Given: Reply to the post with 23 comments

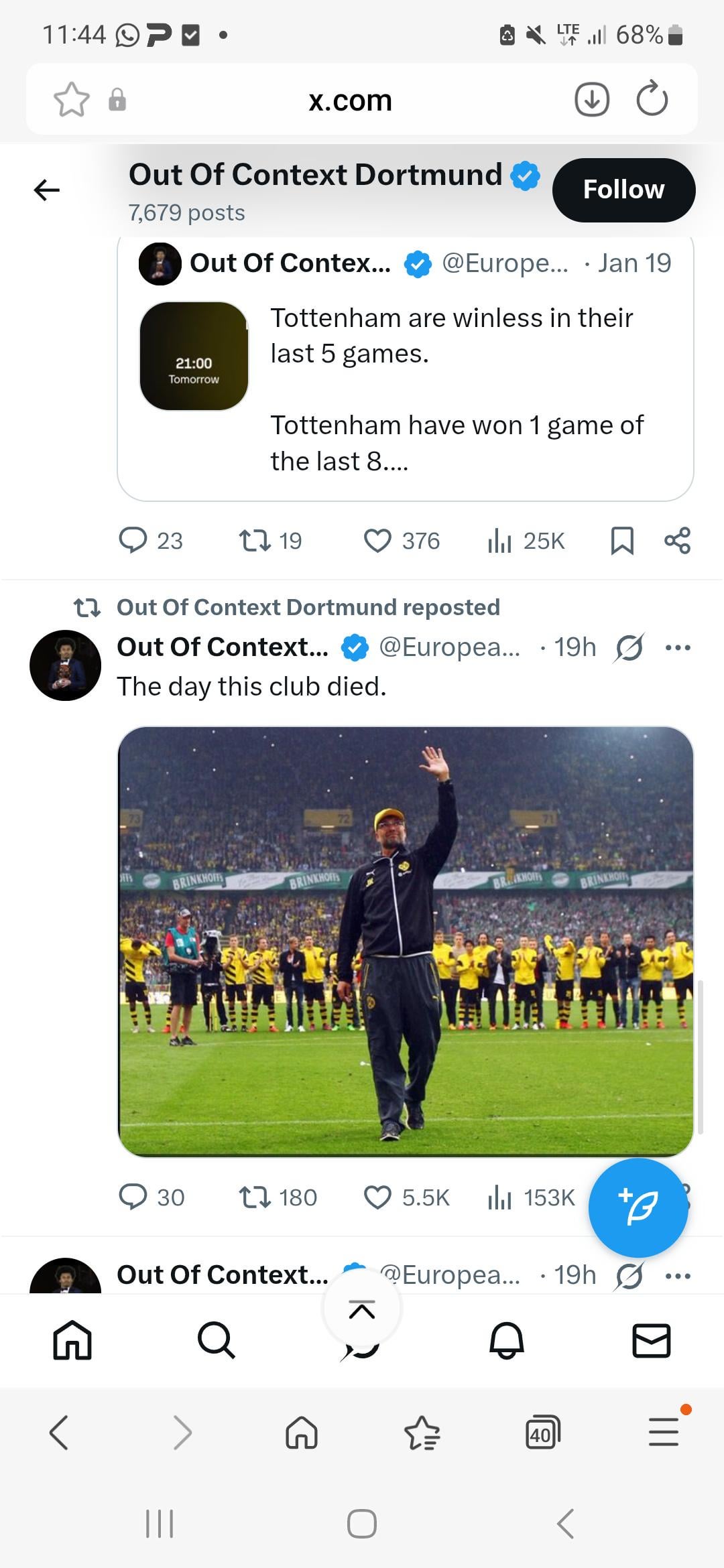Looking at the screenshot, I should pos(133,540).
